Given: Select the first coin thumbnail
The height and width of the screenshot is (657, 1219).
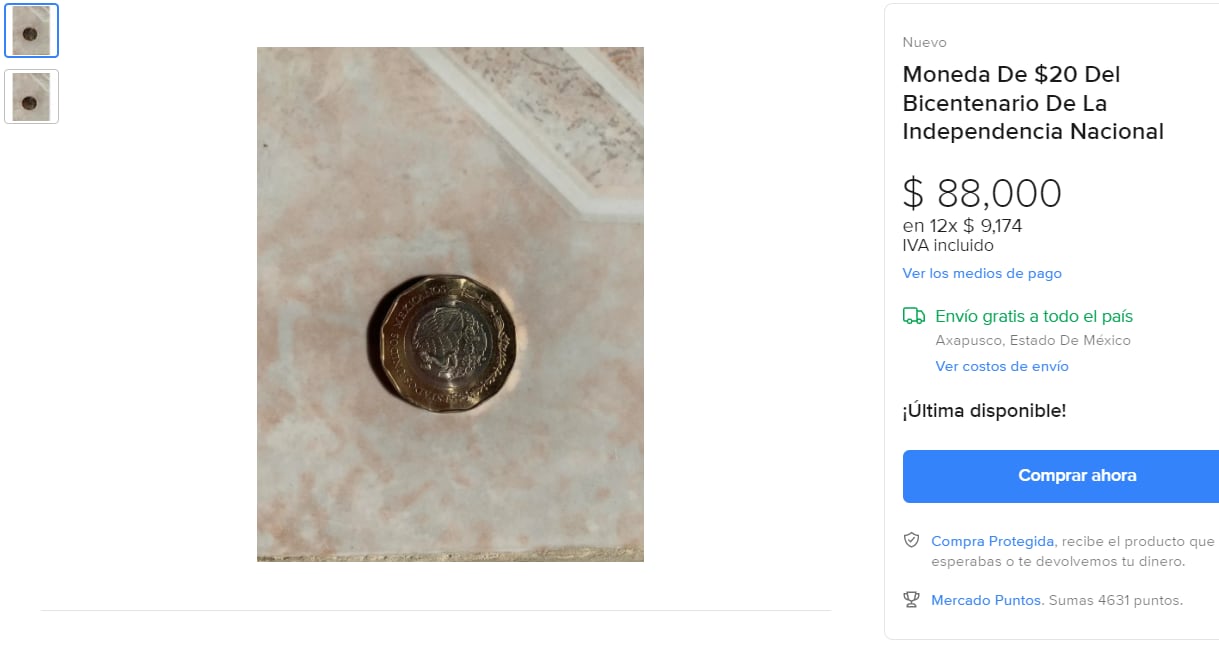Looking at the screenshot, I should 31,31.
